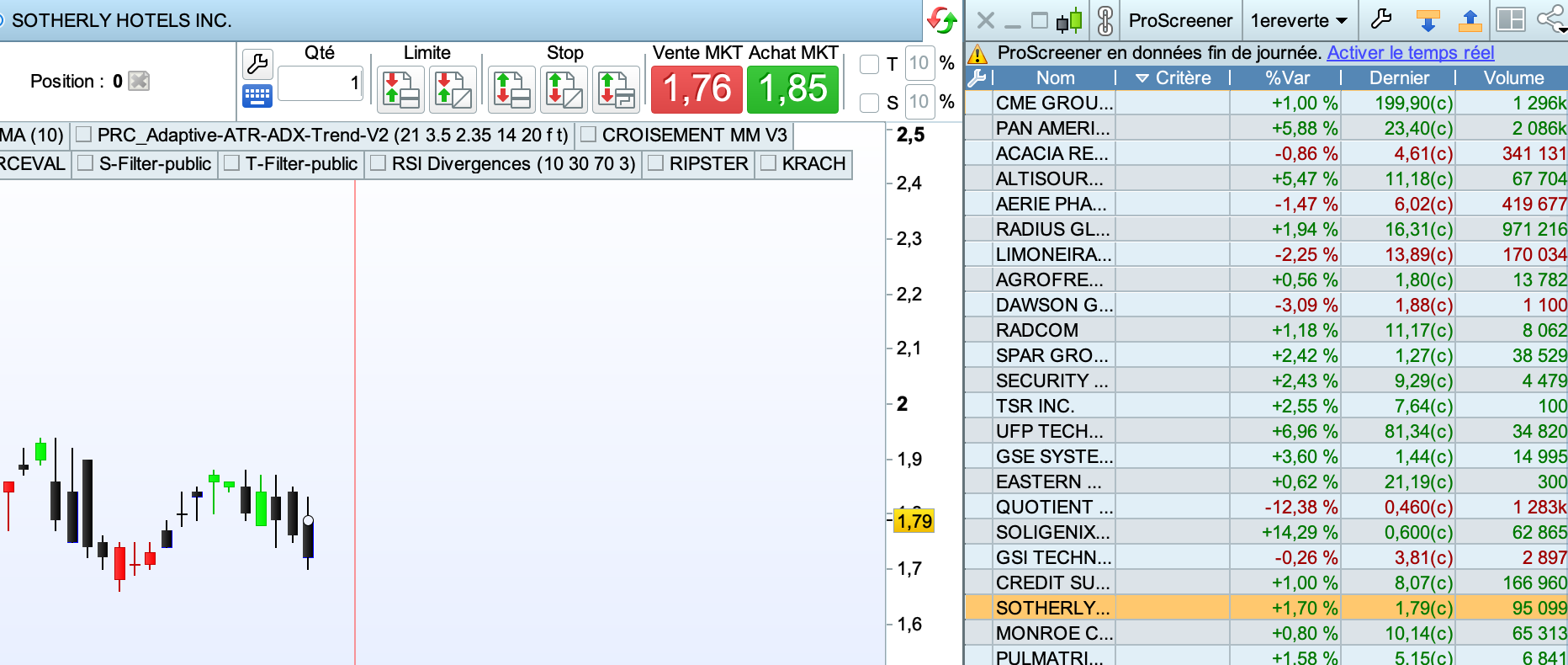
Task: Select the TSR INC. row
Action: click(x=1266, y=406)
